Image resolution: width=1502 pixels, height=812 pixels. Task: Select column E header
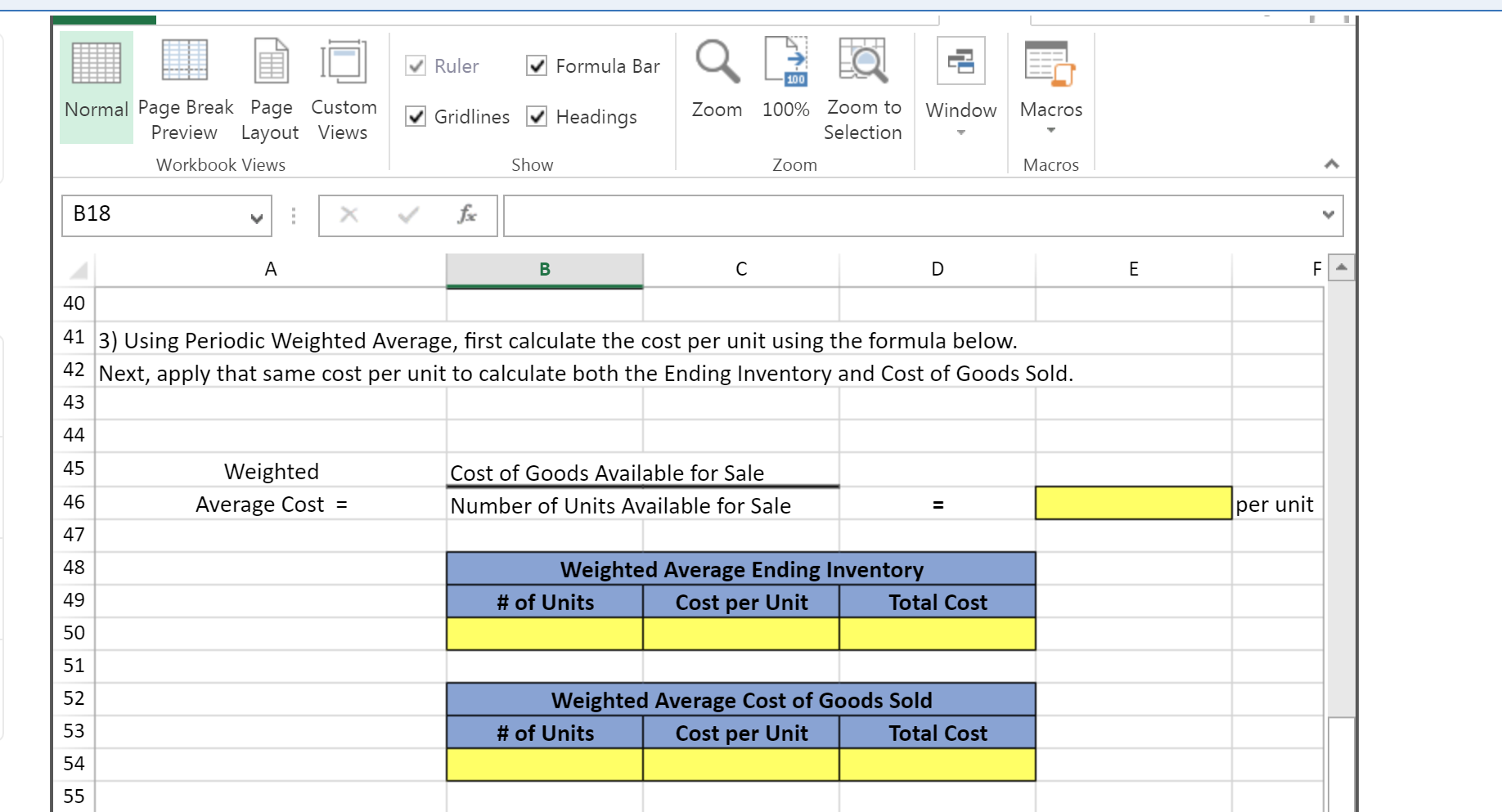(x=1134, y=270)
